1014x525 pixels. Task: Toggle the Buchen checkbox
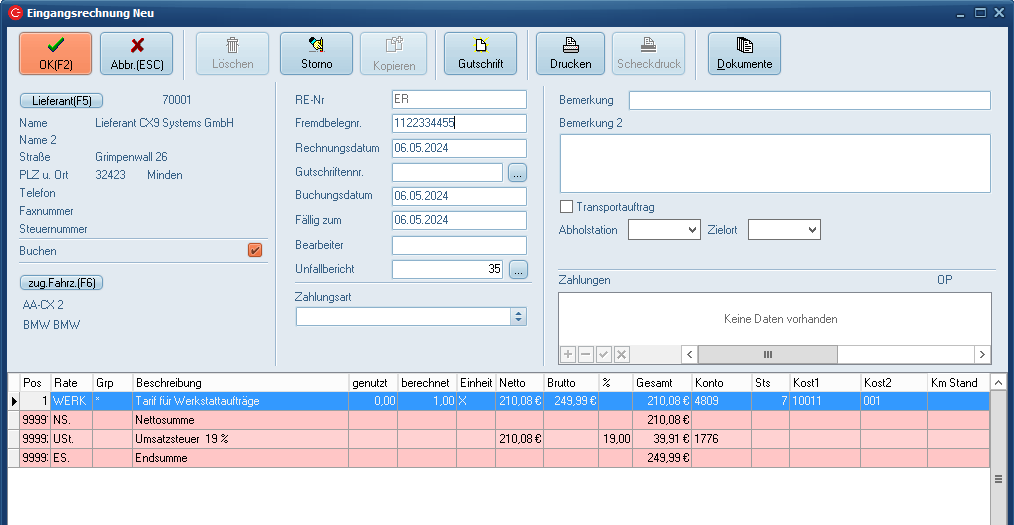255,251
